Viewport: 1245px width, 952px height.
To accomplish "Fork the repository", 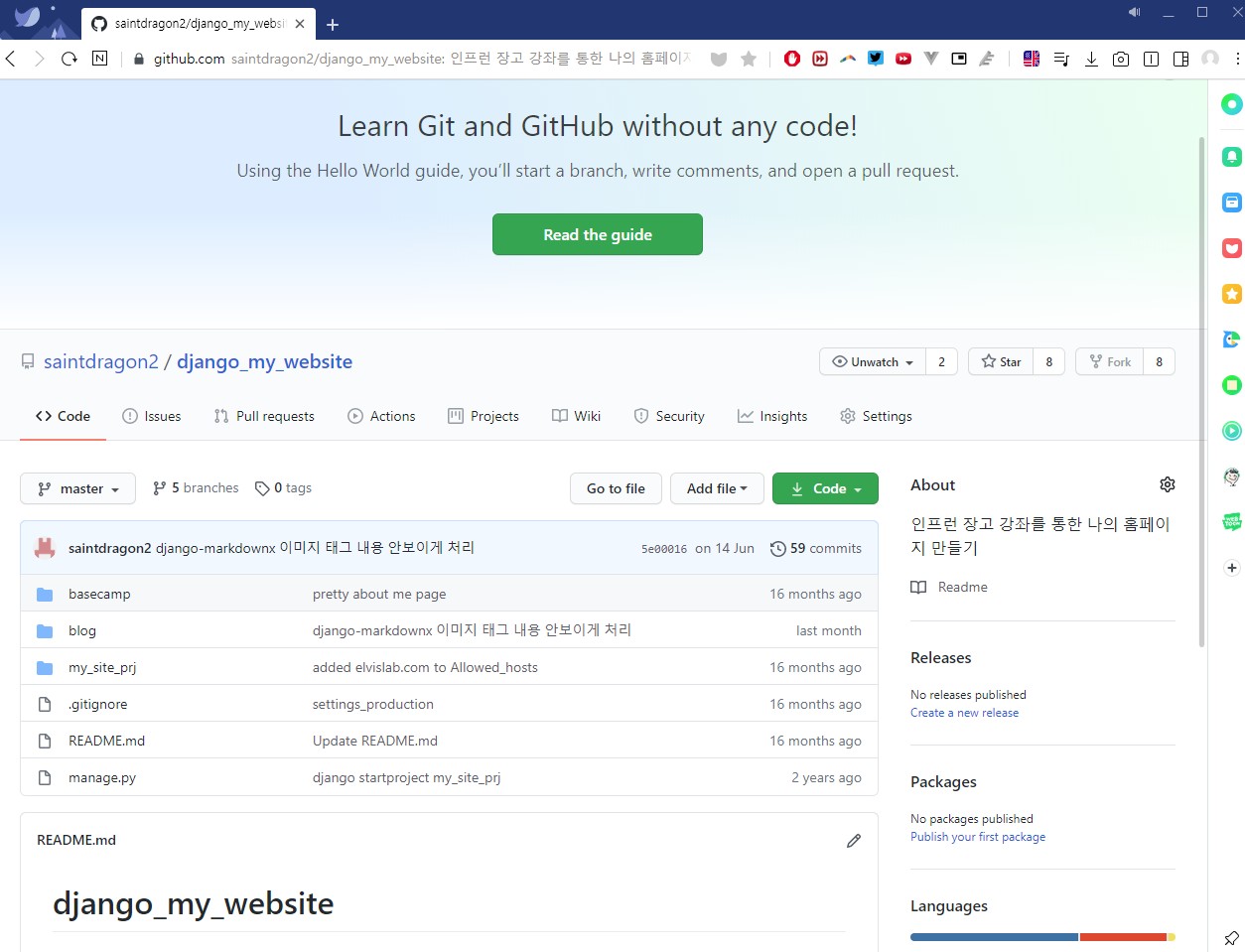I will [1110, 362].
